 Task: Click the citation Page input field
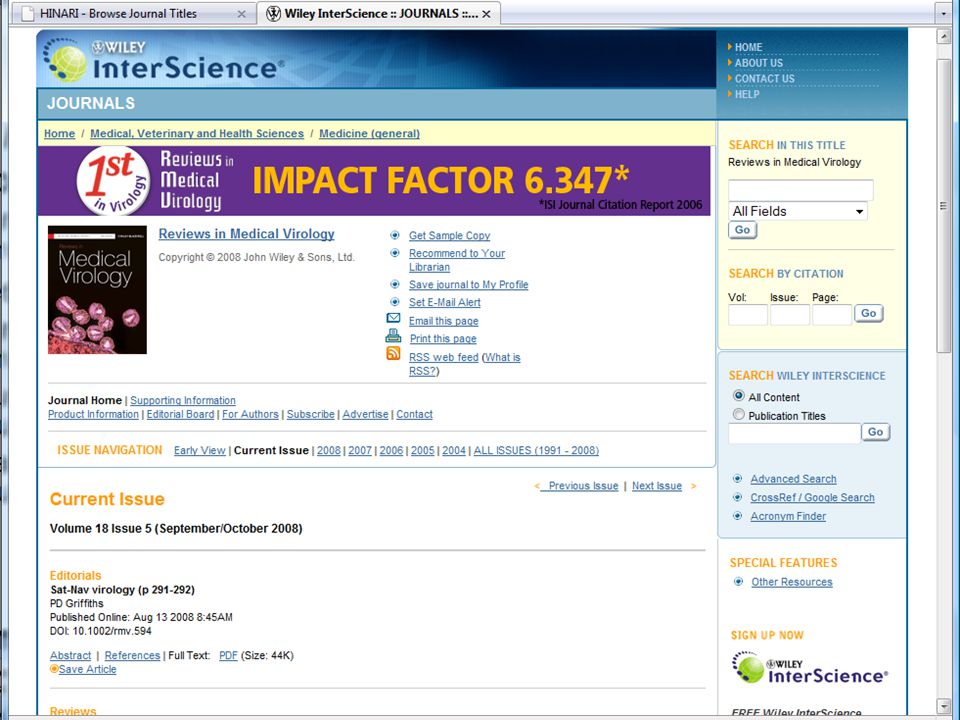click(832, 315)
